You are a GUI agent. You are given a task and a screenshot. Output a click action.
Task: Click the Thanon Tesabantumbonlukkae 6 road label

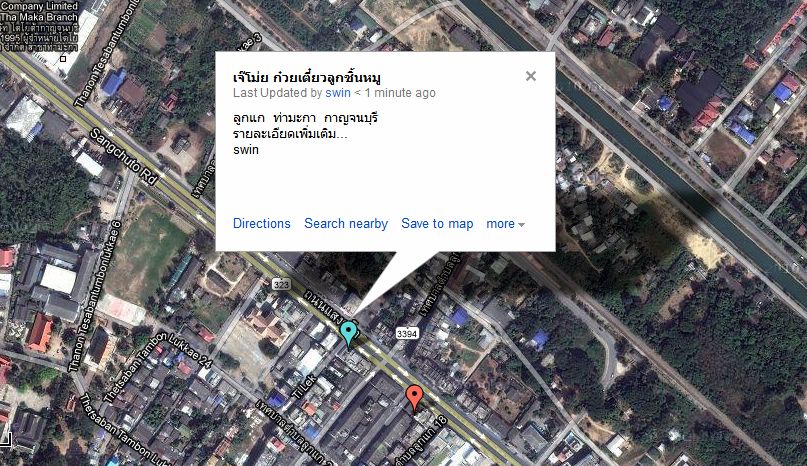95,295
